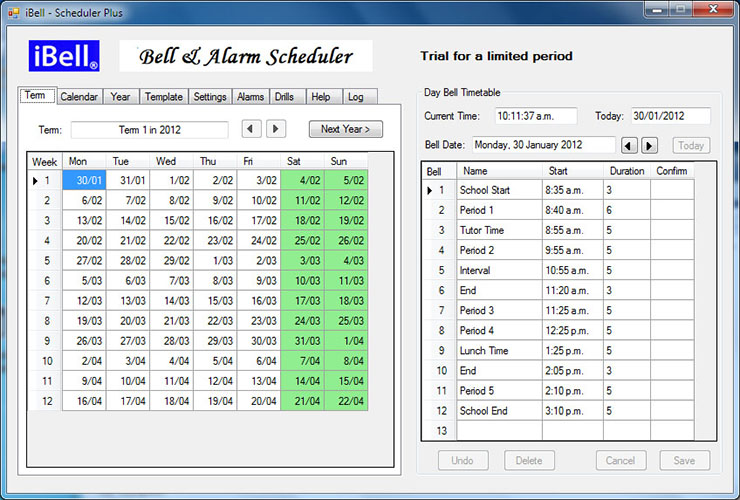Select week 12 row header

click(45, 401)
